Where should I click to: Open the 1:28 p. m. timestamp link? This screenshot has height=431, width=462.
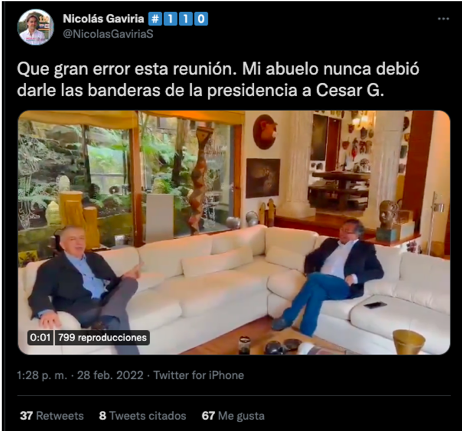pos(42,375)
